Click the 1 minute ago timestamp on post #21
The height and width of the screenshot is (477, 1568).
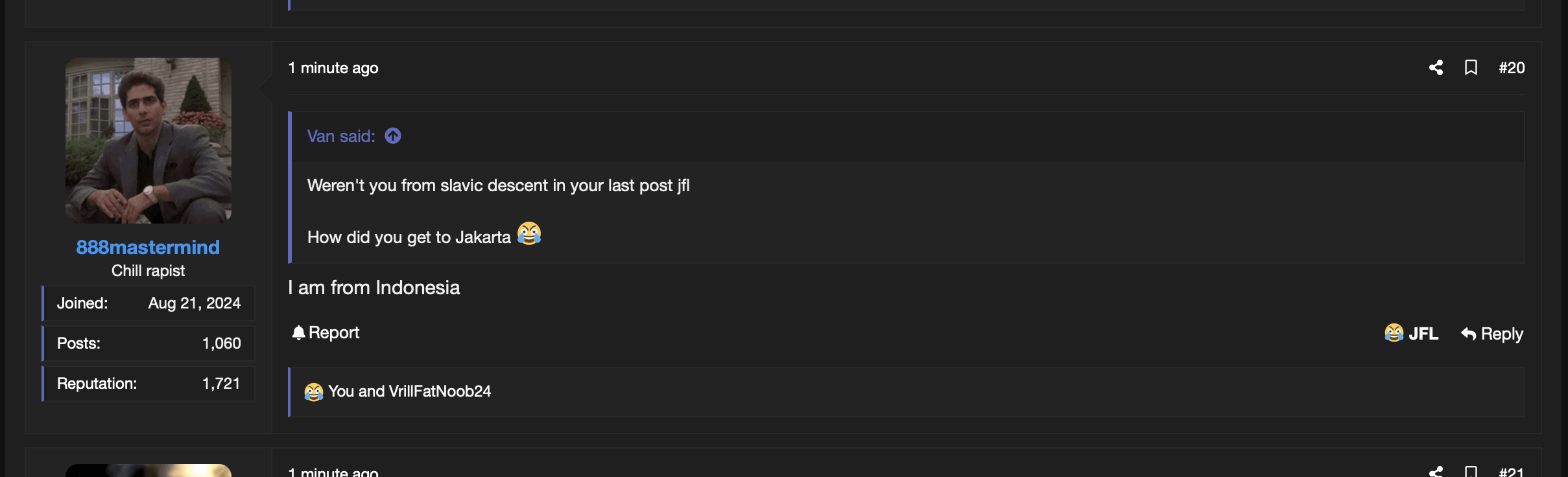tap(334, 472)
